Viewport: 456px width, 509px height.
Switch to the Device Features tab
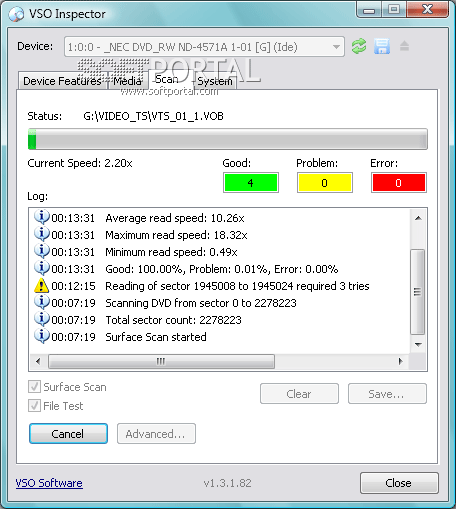(x=62, y=81)
